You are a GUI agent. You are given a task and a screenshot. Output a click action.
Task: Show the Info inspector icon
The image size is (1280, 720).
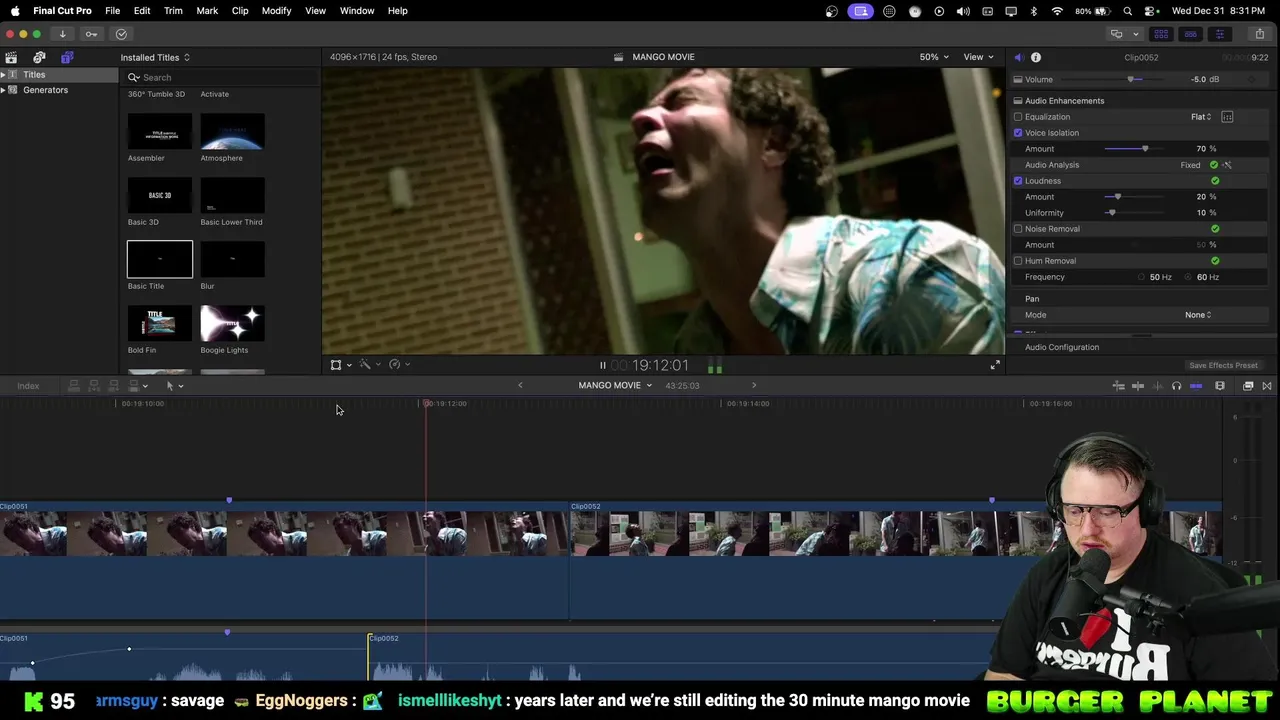[1036, 58]
